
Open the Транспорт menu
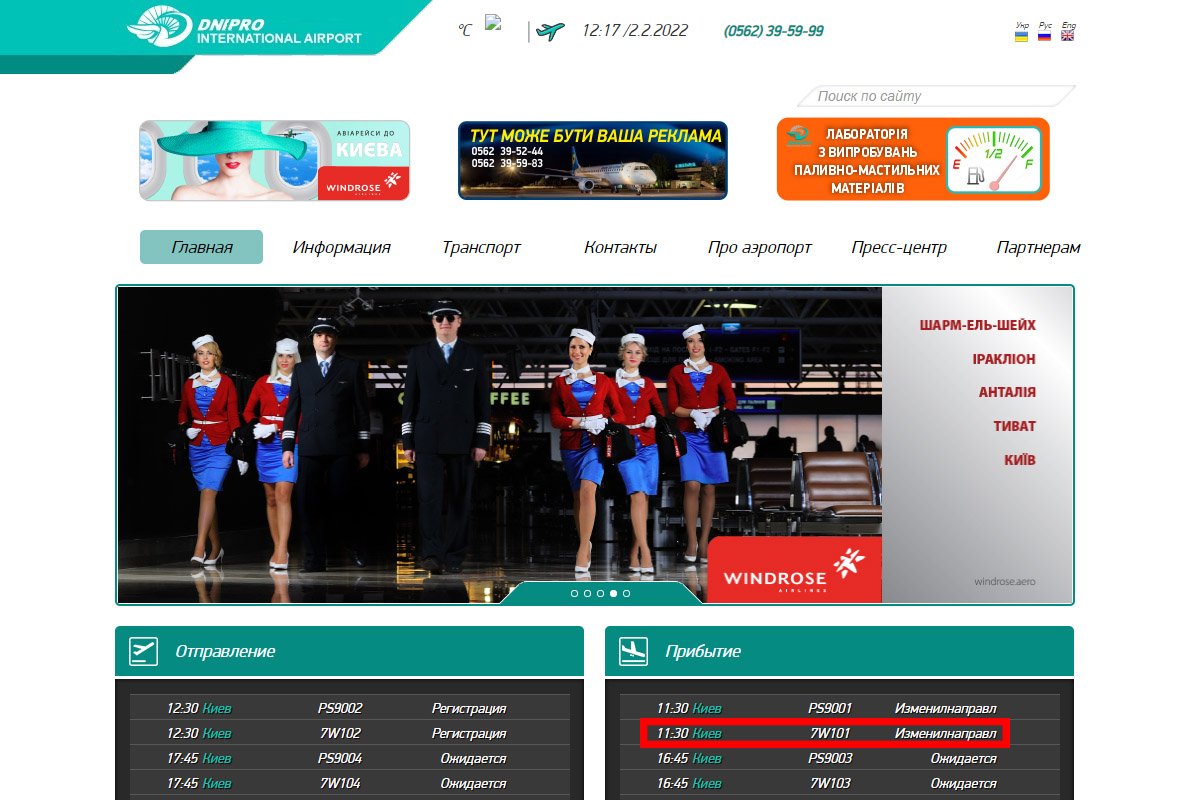click(481, 247)
